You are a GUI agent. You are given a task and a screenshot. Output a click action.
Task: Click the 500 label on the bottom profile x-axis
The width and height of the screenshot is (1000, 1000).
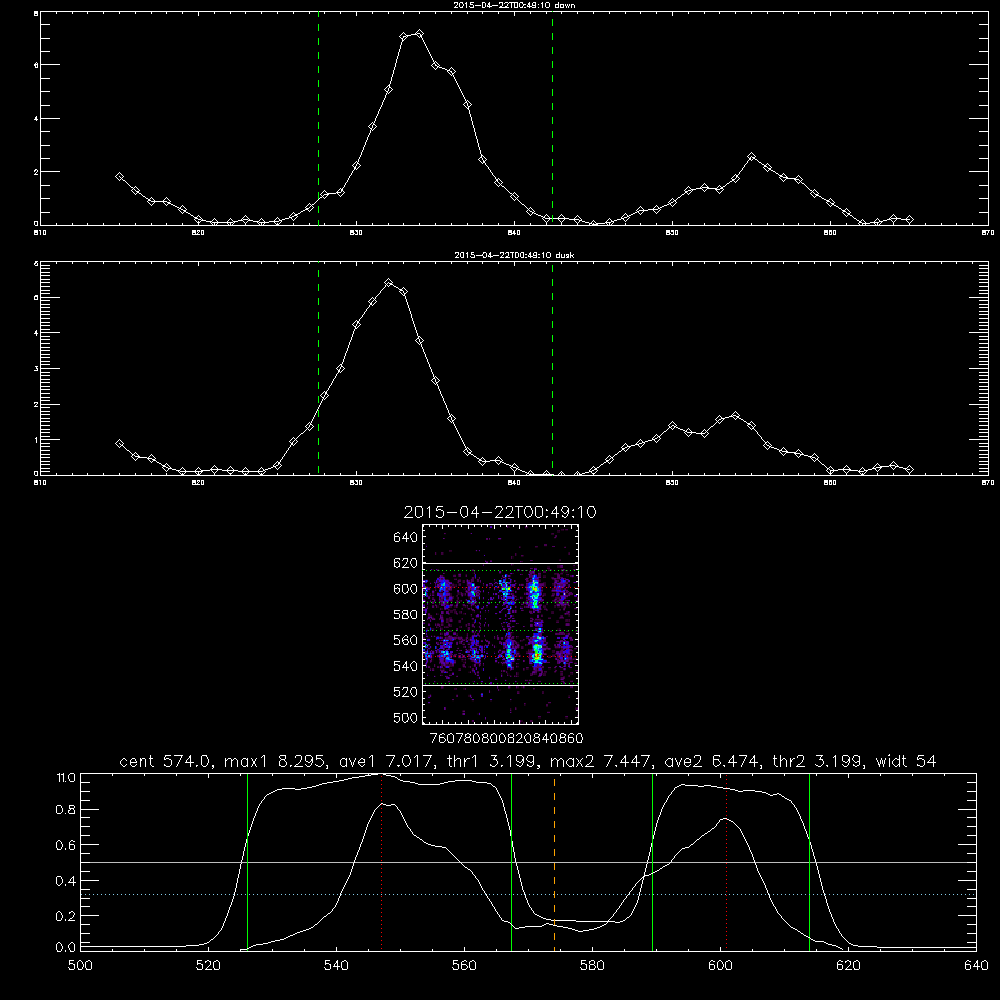(80, 966)
